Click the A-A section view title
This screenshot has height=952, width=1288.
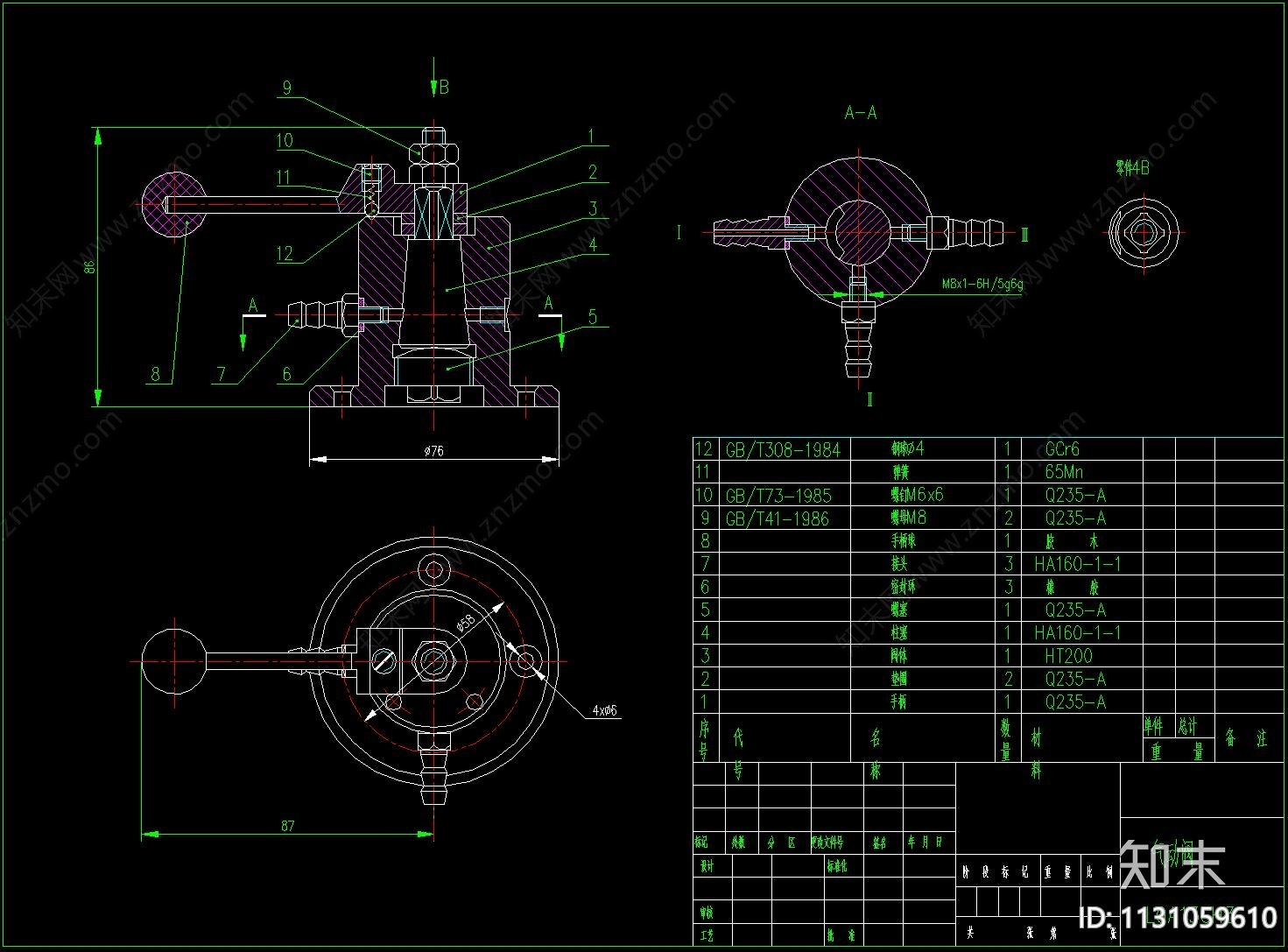click(860, 113)
